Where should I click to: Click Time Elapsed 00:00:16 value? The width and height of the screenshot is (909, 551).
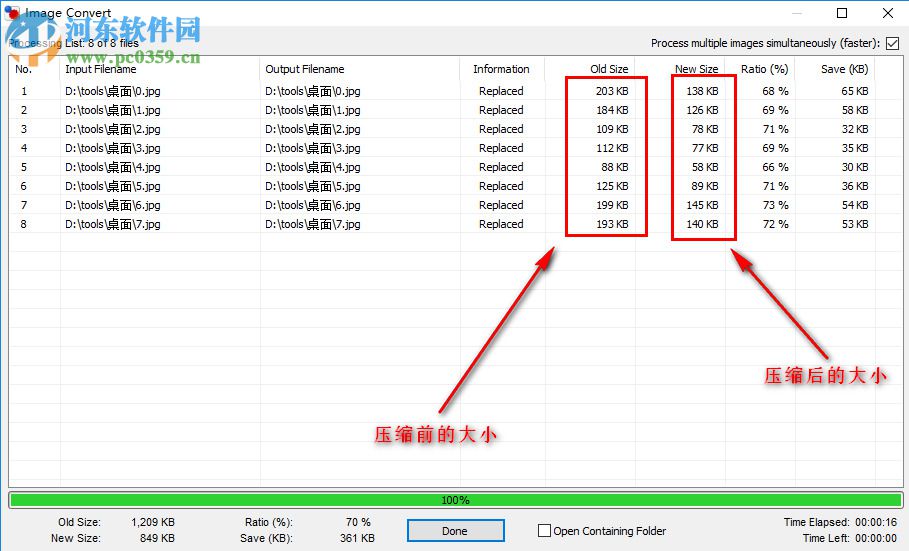(875, 522)
